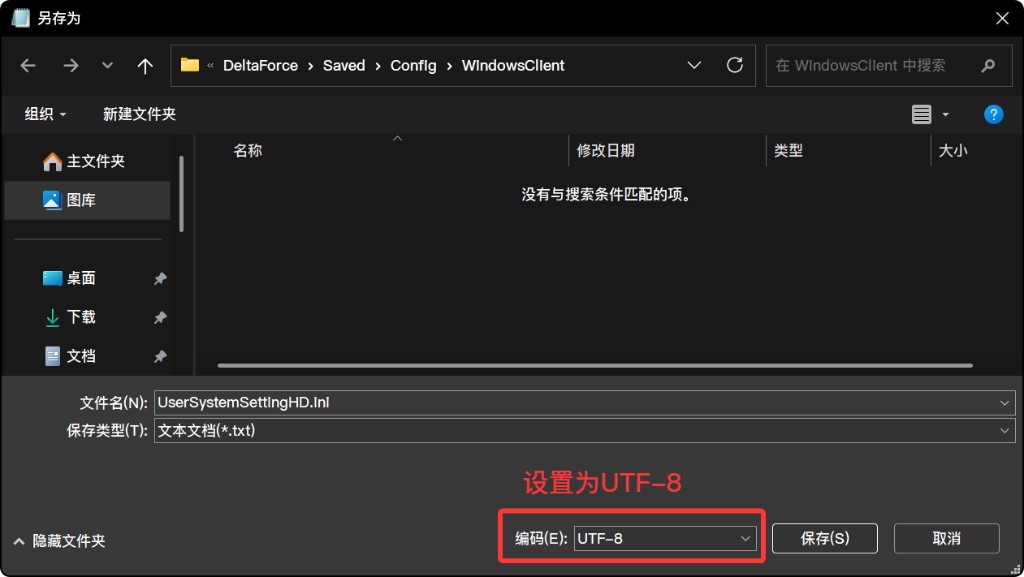Click the back navigation arrow
Image resolution: width=1024 pixels, height=577 pixels.
click(29, 65)
